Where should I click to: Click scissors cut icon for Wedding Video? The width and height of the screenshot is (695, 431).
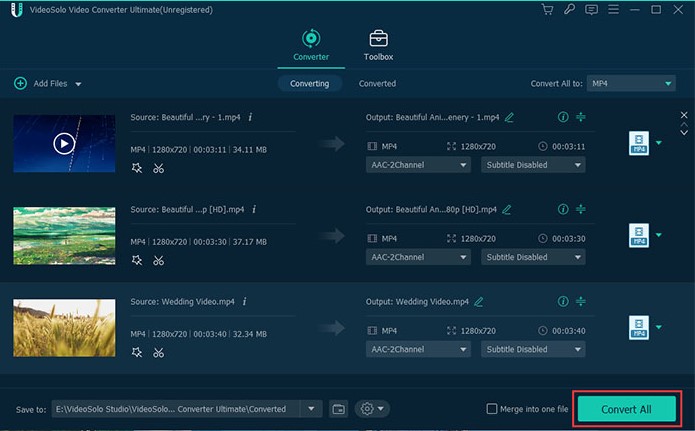158,352
